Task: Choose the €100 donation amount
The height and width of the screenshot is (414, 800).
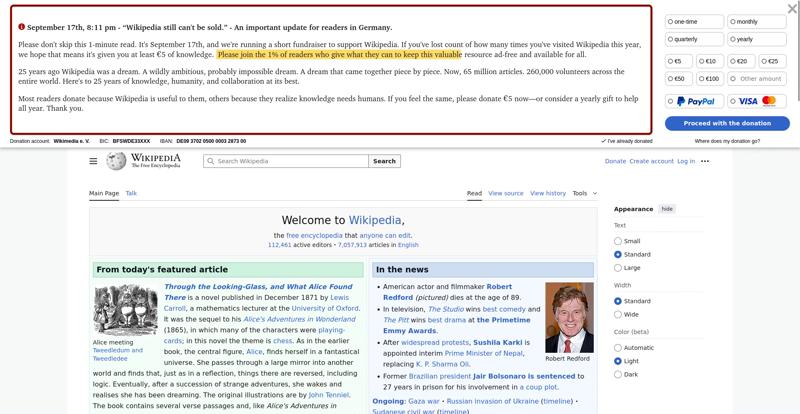Action: pyautogui.click(x=710, y=79)
